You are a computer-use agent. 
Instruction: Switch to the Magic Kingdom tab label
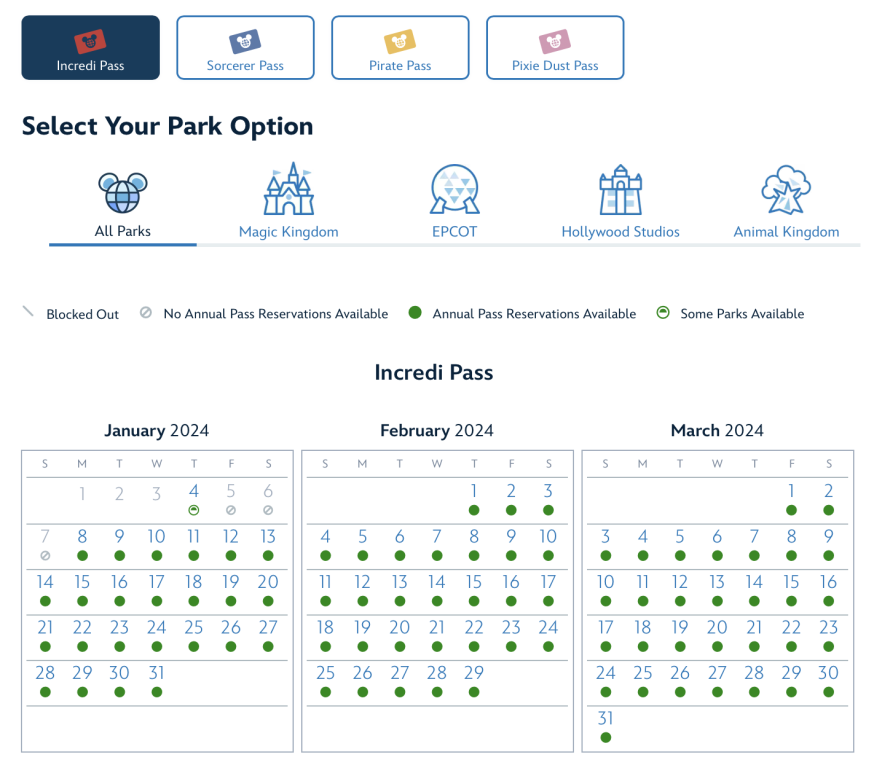tap(289, 232)
